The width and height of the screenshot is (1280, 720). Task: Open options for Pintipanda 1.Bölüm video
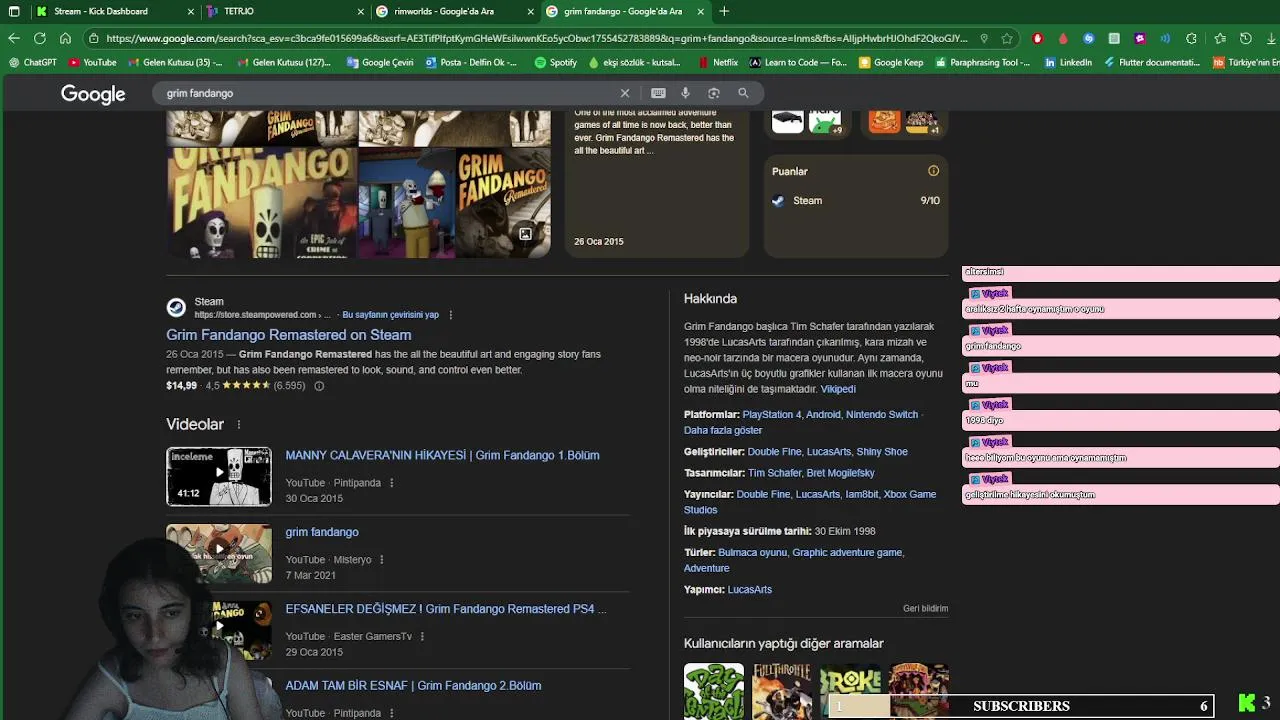click(391, 483)
